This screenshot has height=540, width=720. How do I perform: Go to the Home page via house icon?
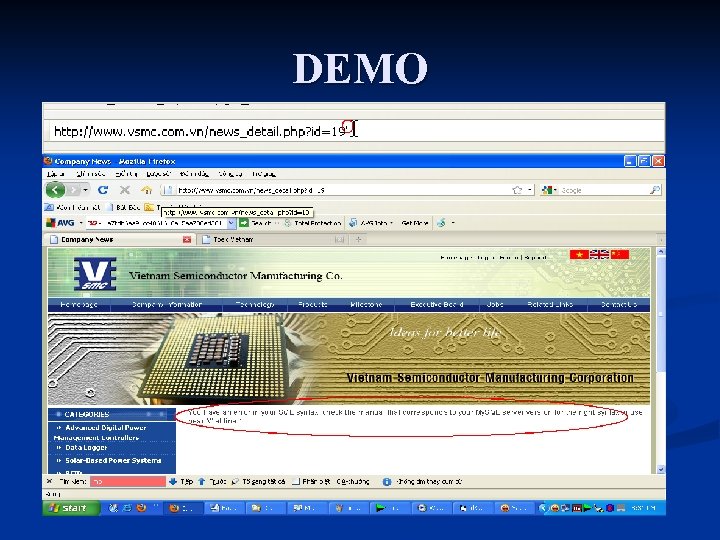pyautogui.click(x=146, y=190)
